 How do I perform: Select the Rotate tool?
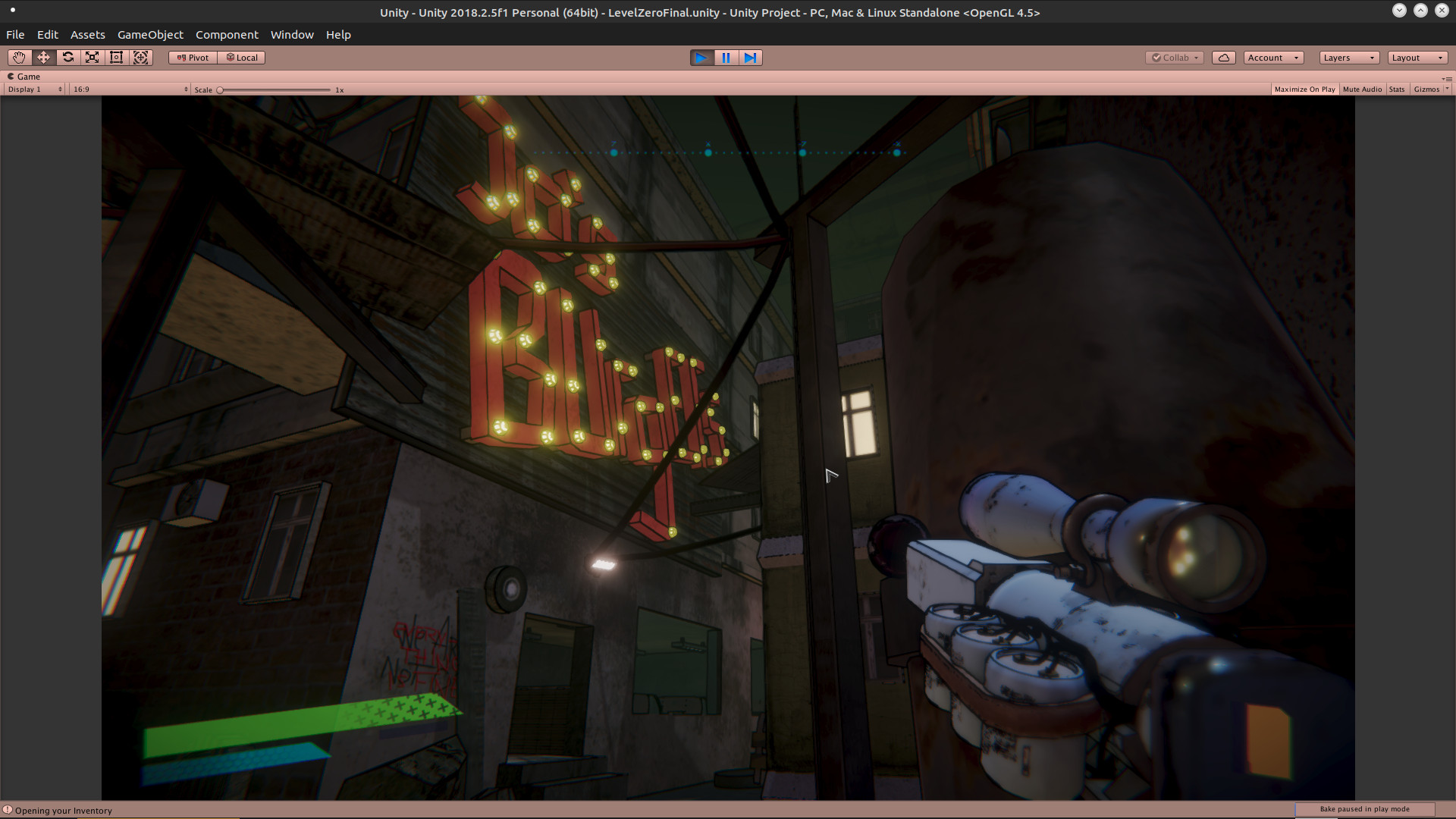click(68, 58)
